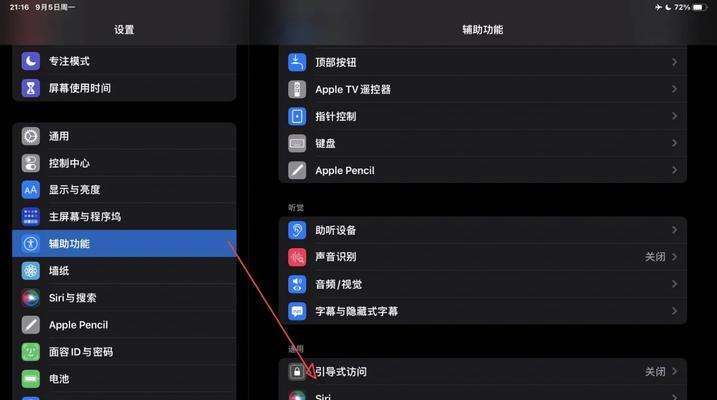The image size is (717, 400).
Task: Open the Pointer Control icon (指针控制)
Action: (297, 116)
